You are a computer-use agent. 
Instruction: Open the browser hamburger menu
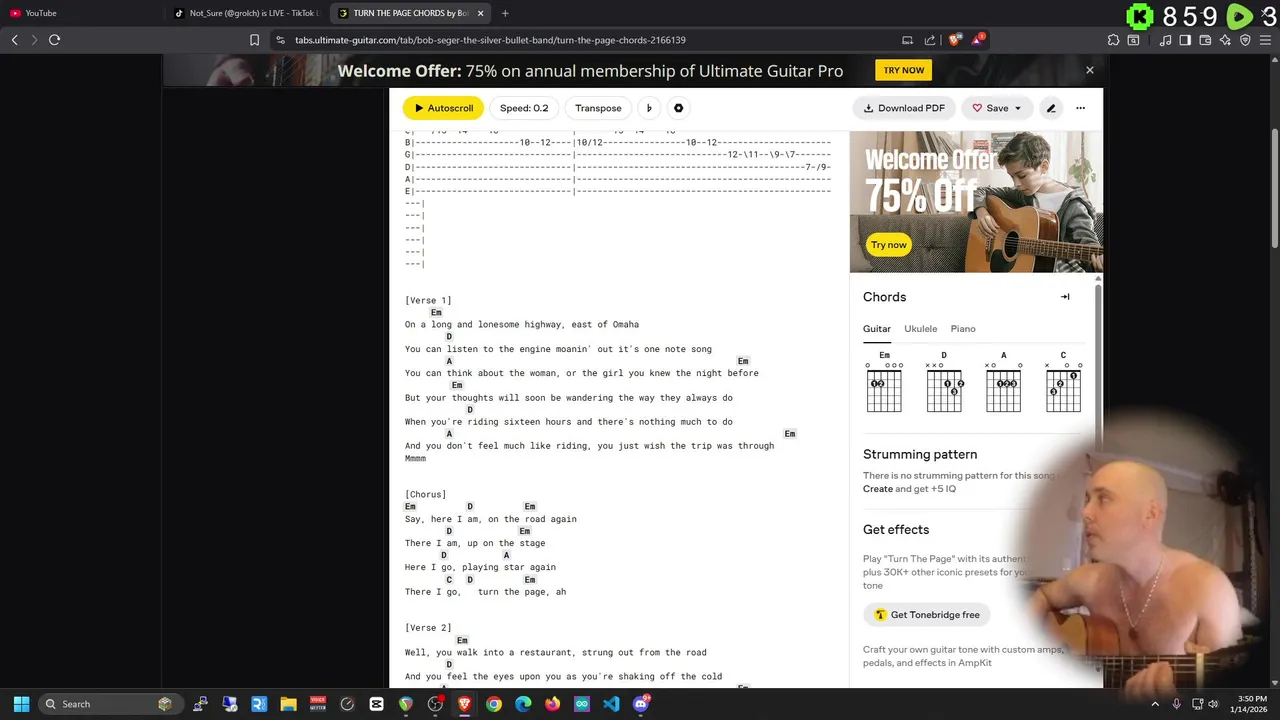click(1266, 40)
